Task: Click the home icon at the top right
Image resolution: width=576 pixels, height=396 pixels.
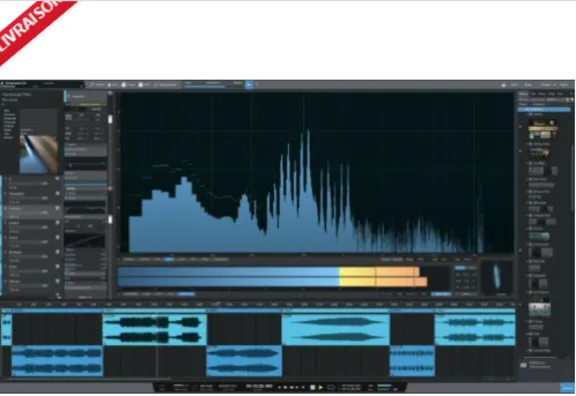Action: (504, 85)
